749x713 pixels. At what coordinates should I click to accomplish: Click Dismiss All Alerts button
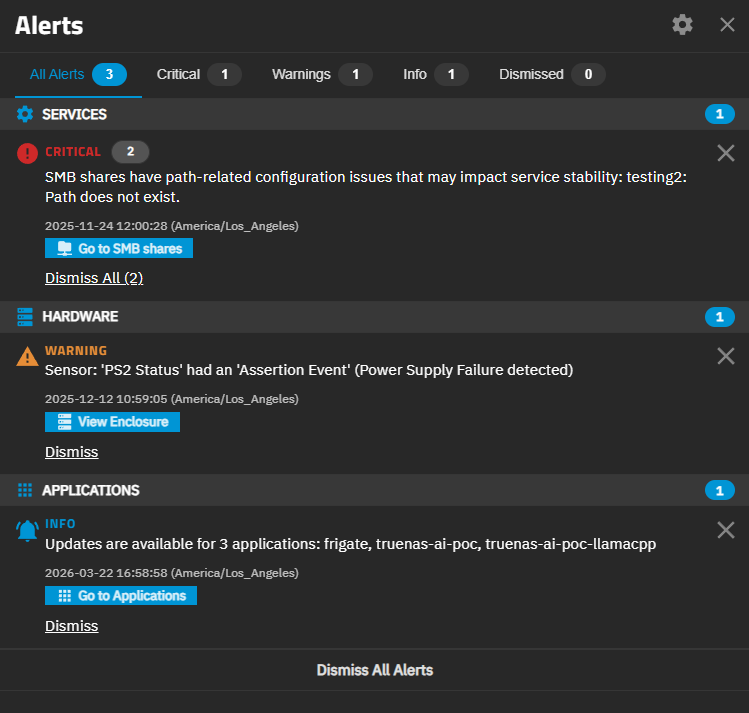(x=374, y=670)
